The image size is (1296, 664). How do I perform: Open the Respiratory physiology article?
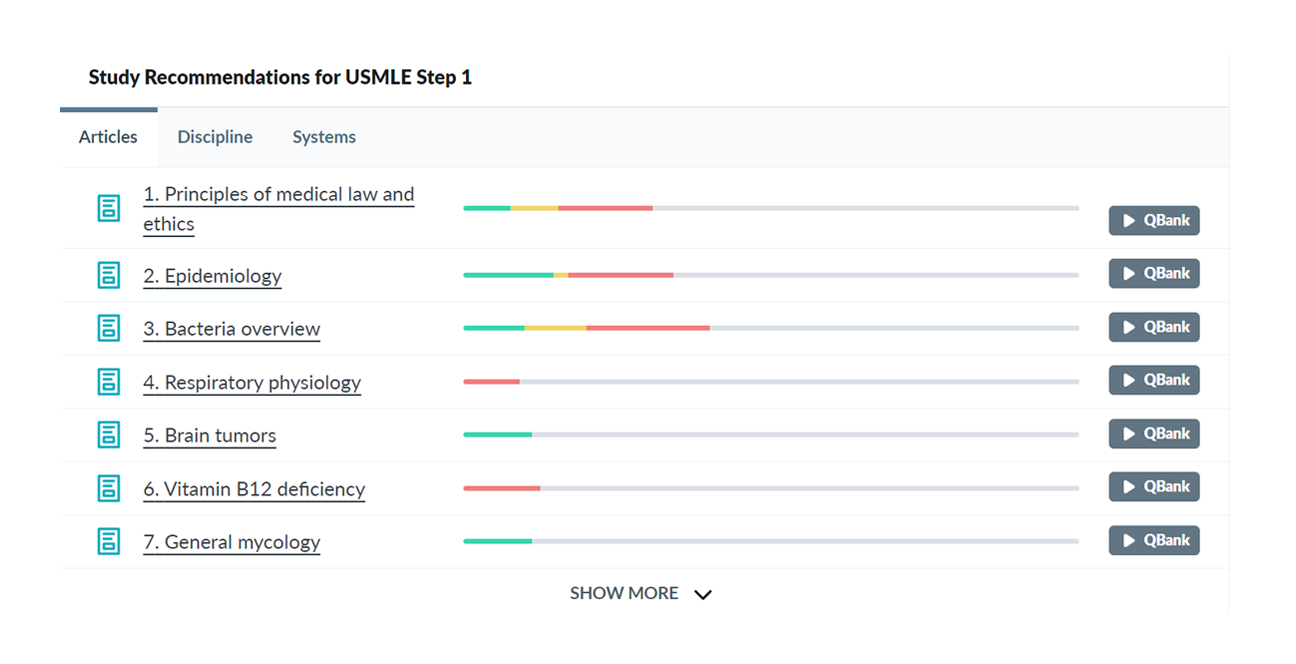(x=252, y=382)
